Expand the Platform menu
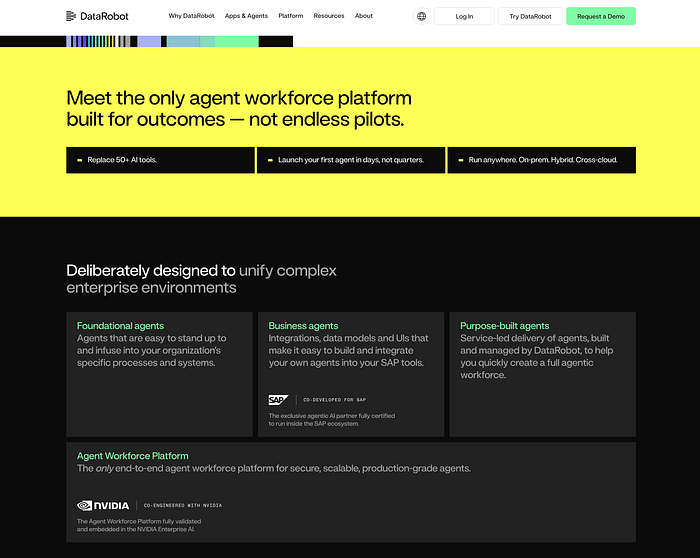The width and height of the screenshot is (700, 558). (291, 16)
